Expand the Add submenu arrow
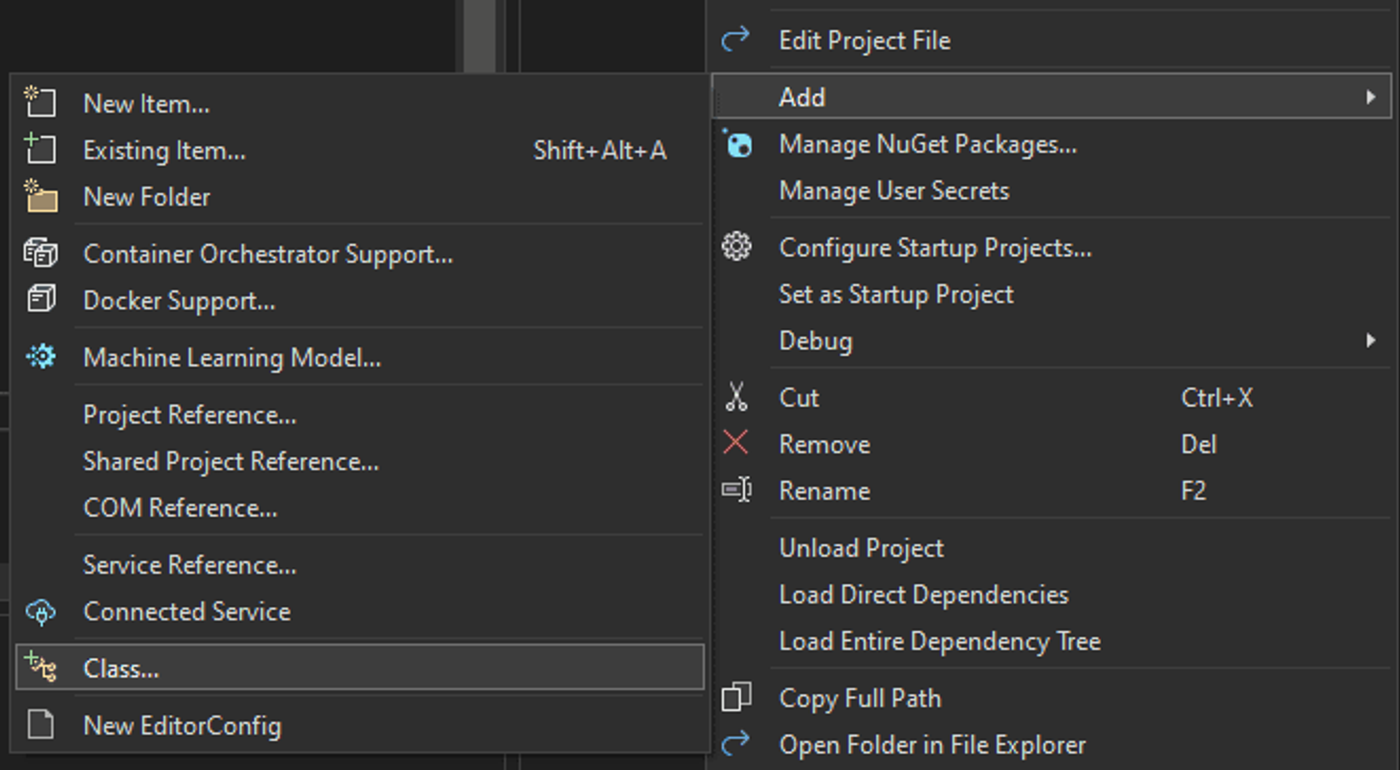The image size is (1400, 770). coord(1370,97)
